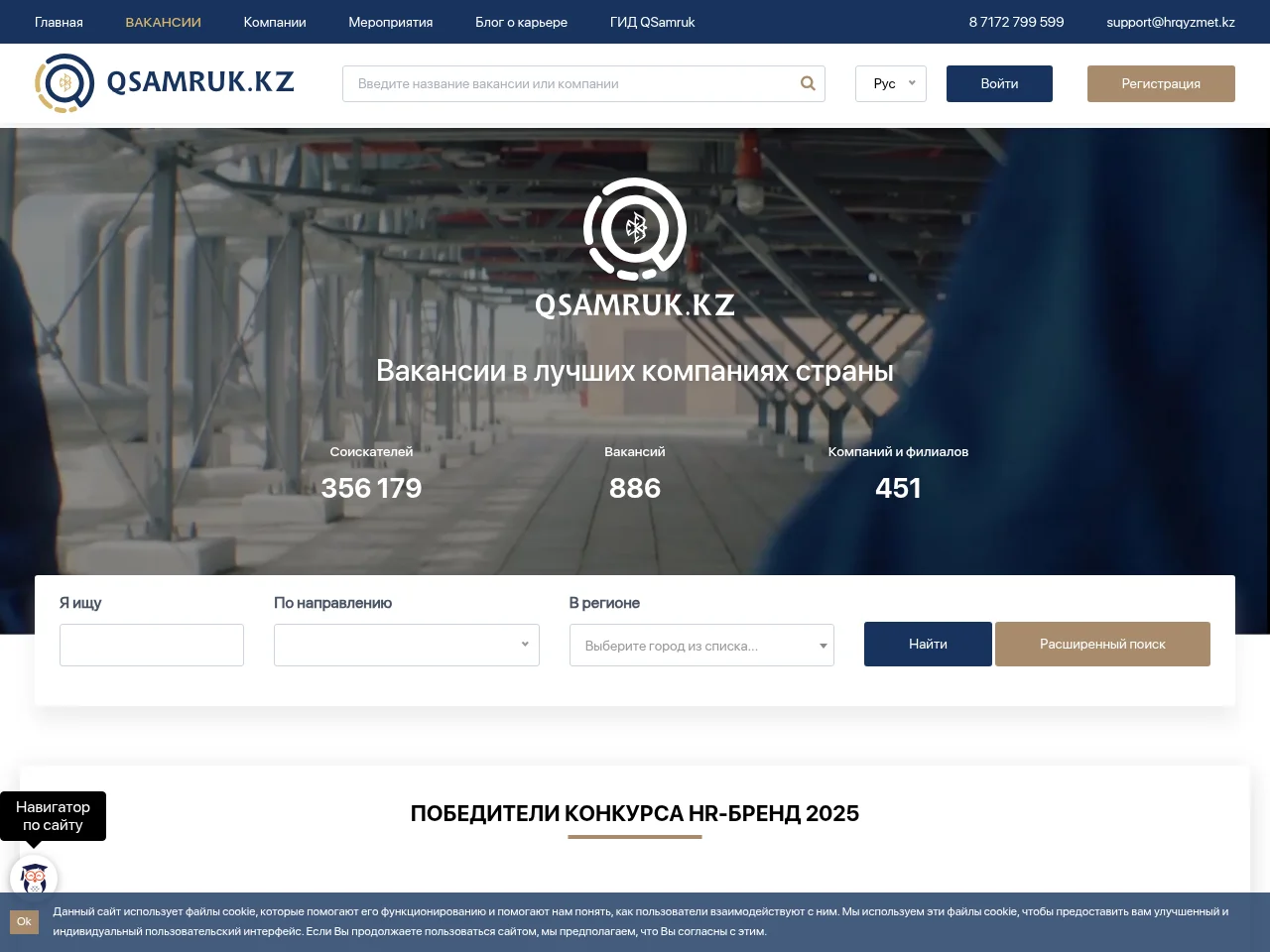Click heading ПОБЕДИТЕЛИ КОНКУРСА HR-БРЕНД 2025

coord(635,813)
